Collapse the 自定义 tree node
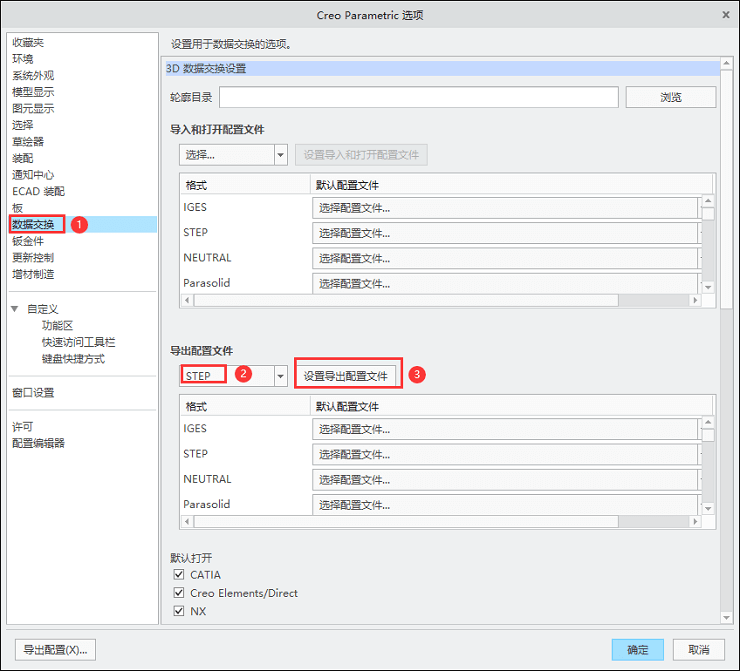The width and height of the screenshot is (740, 671). click(15, 309)
